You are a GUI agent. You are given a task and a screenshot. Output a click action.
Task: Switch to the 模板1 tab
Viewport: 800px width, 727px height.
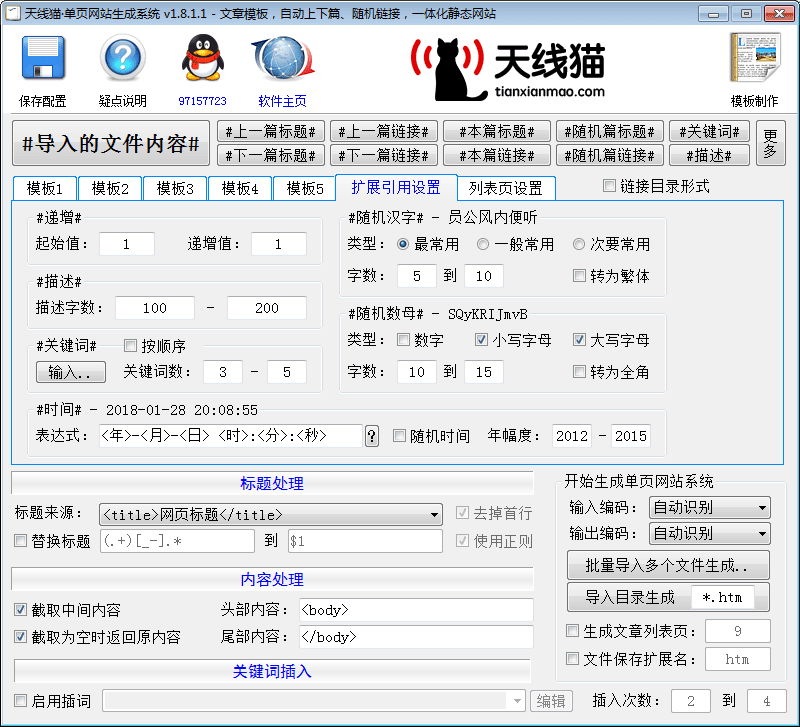pos(45,189)
